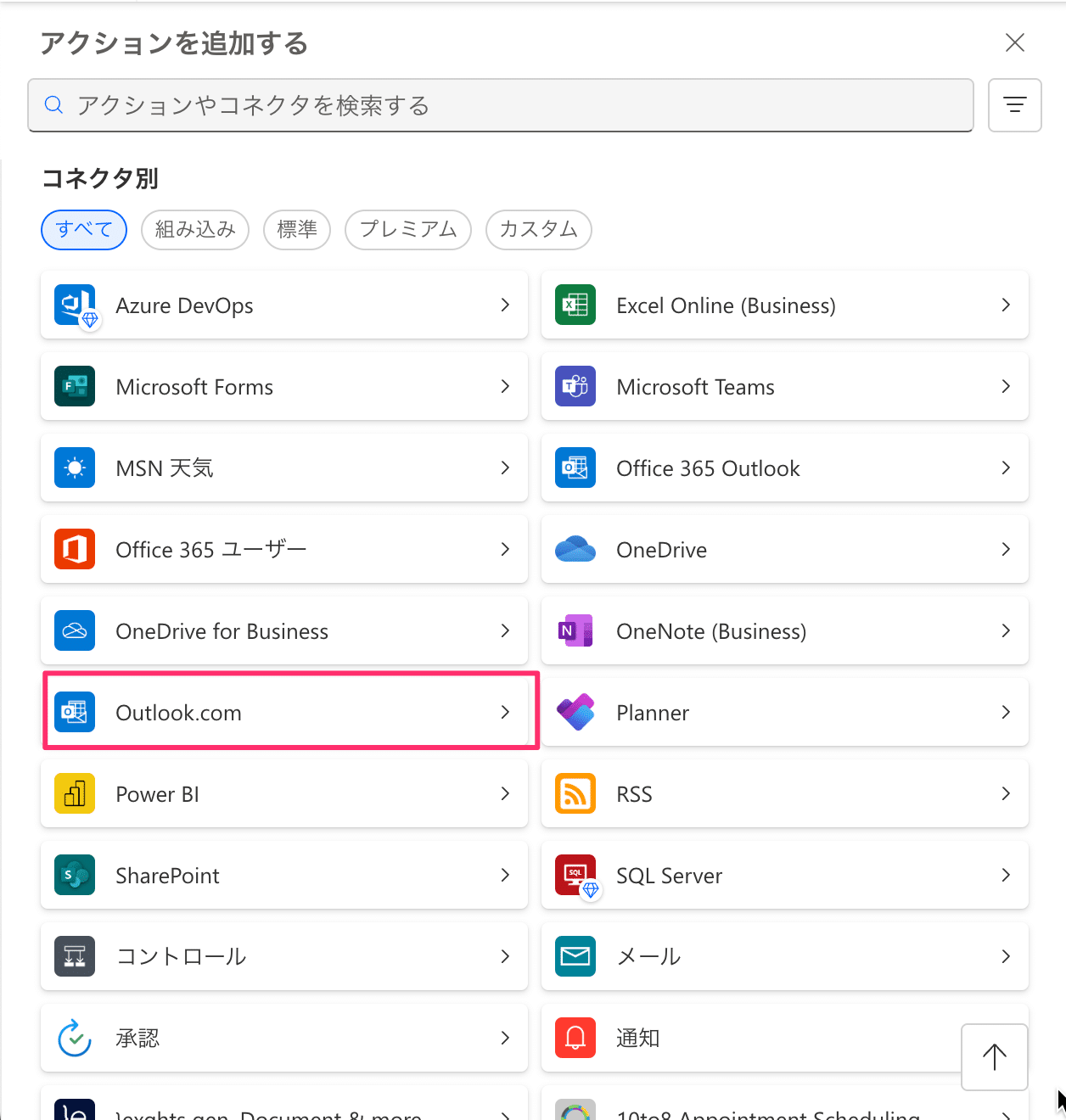
Task: Expand Excel Online (Business) chevron
Action: [x=1006, y=305]
